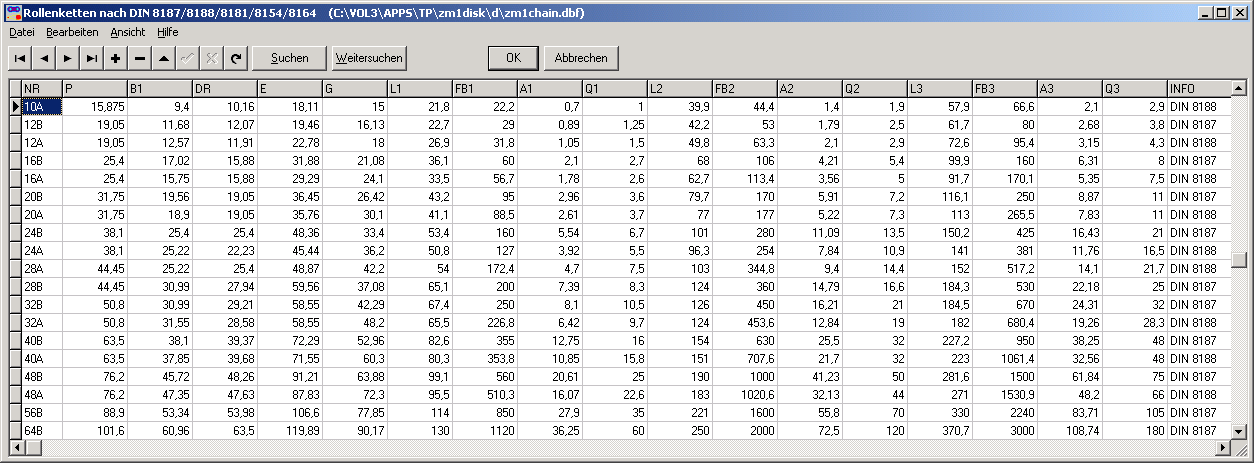
Task: Open the Bearbeiten menu
Action: pyautogui.click(x=72, y=32)
